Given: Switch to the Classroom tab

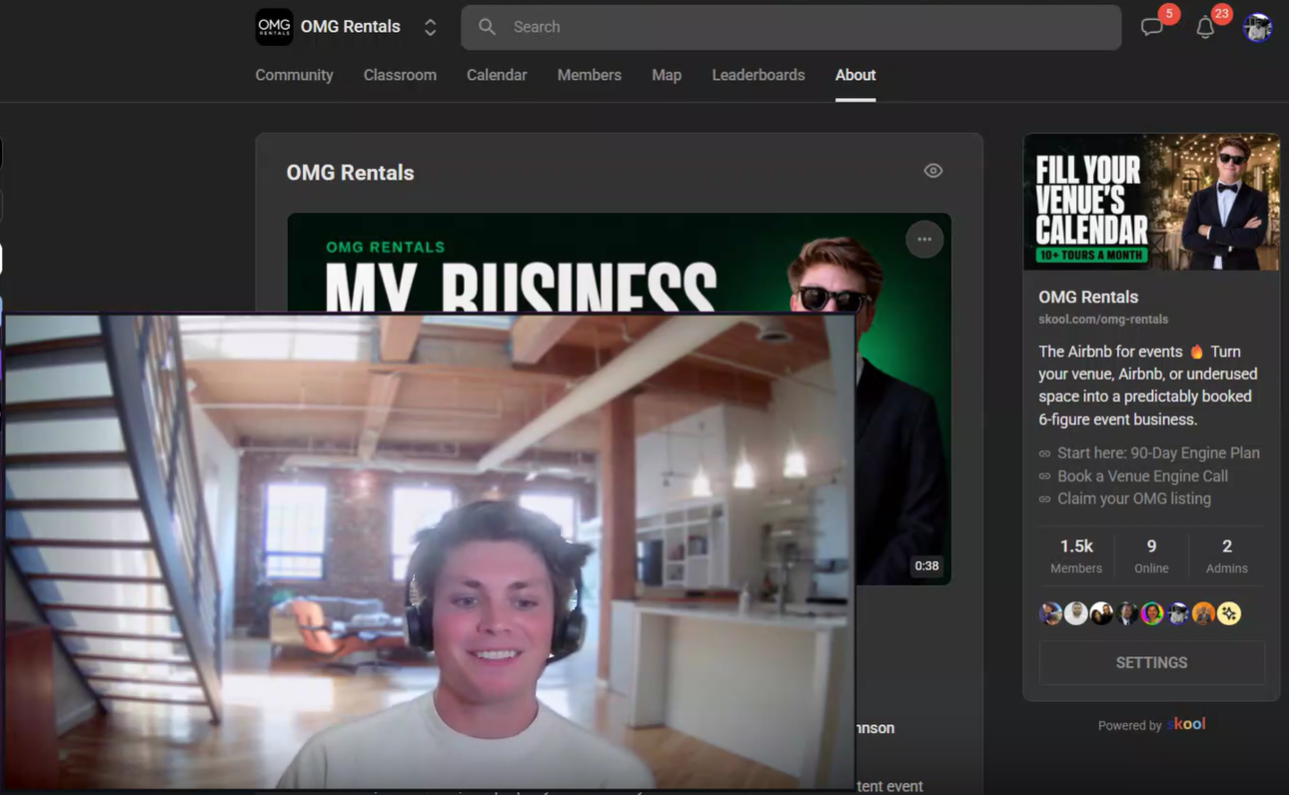Looking at the screenshot, I should tap(400, 75).
